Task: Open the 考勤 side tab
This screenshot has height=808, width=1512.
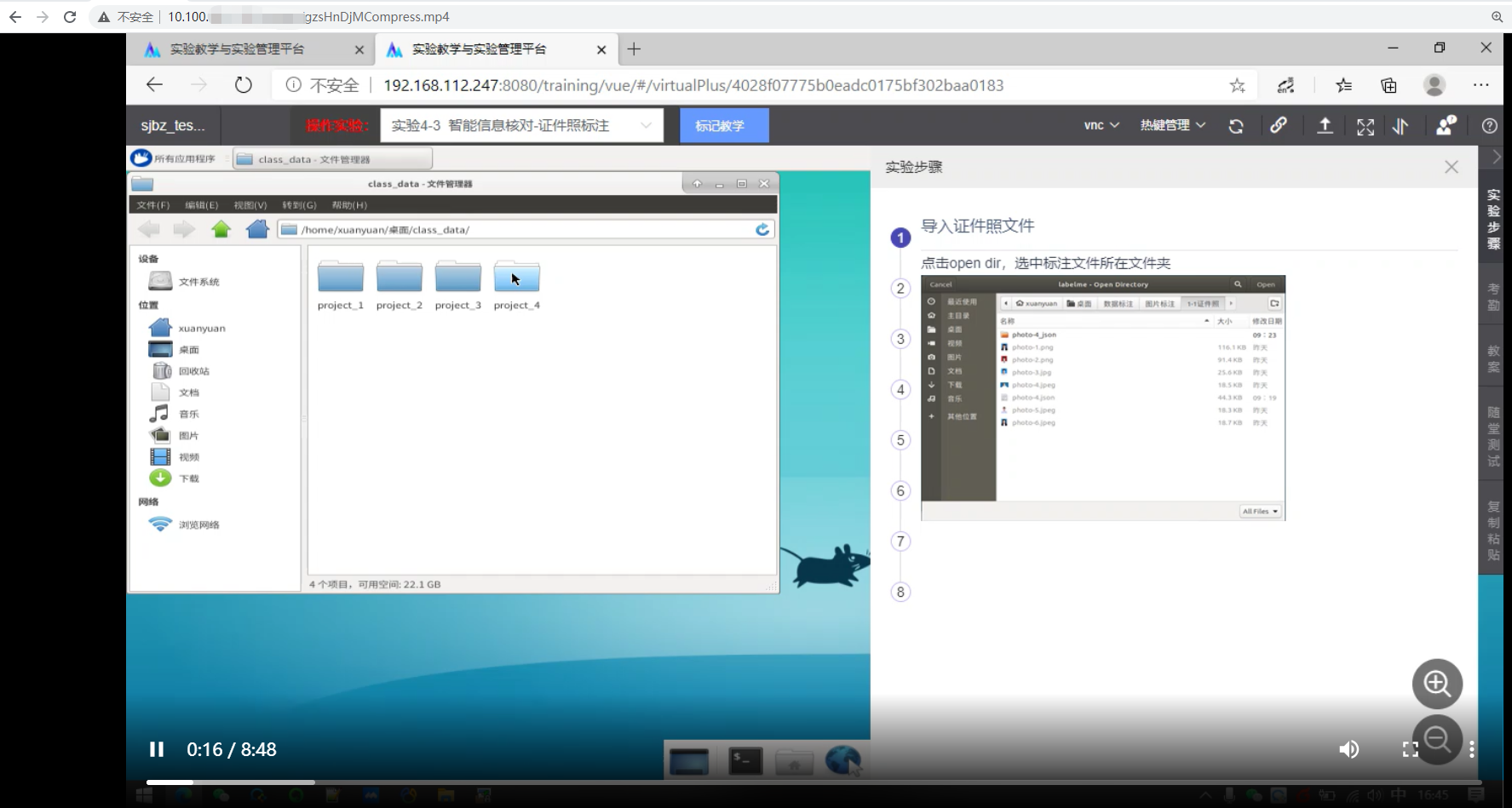Action: coord(1493,297)
